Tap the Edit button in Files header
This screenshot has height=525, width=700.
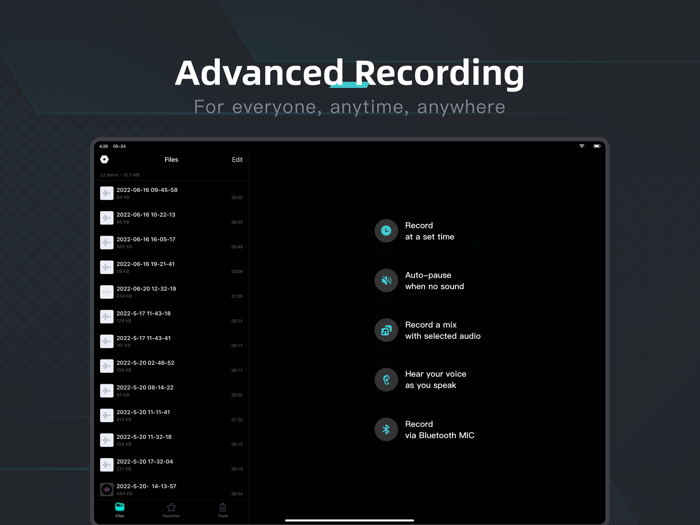pyautogui.click(x=237, y=159)
